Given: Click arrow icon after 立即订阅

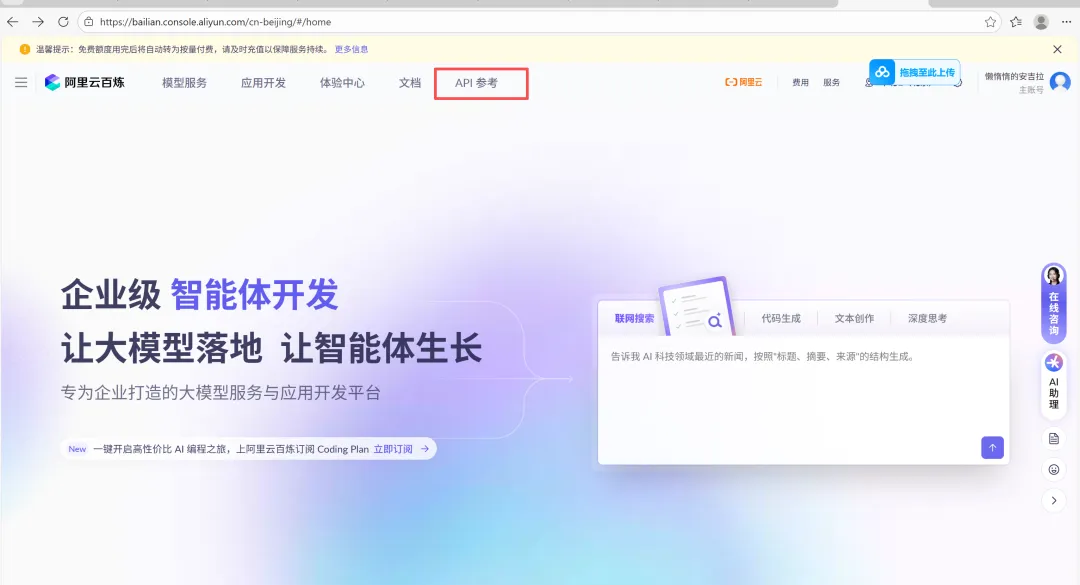Looking at the screenshot, I should pyautogui.click(x=425, y=449).
